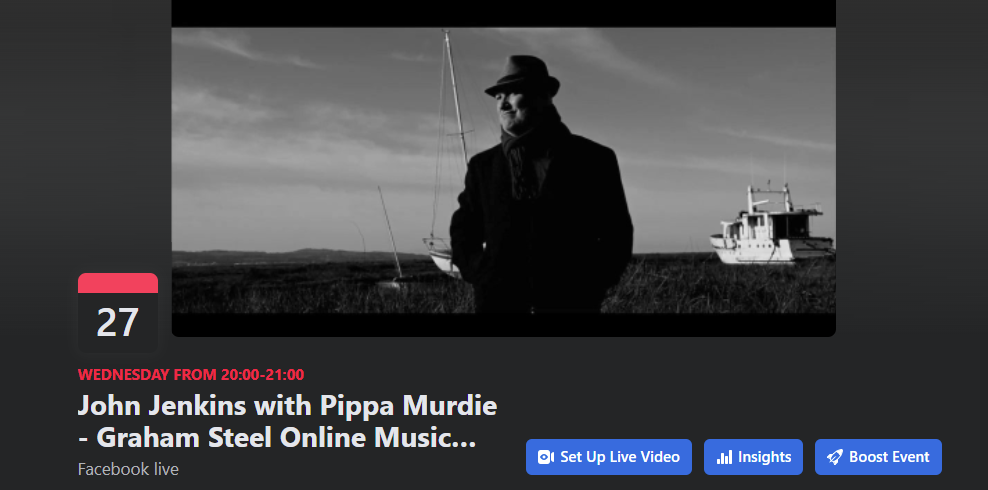Open event Insights
This screenshot has height=490, width=988.
point(753,457)
